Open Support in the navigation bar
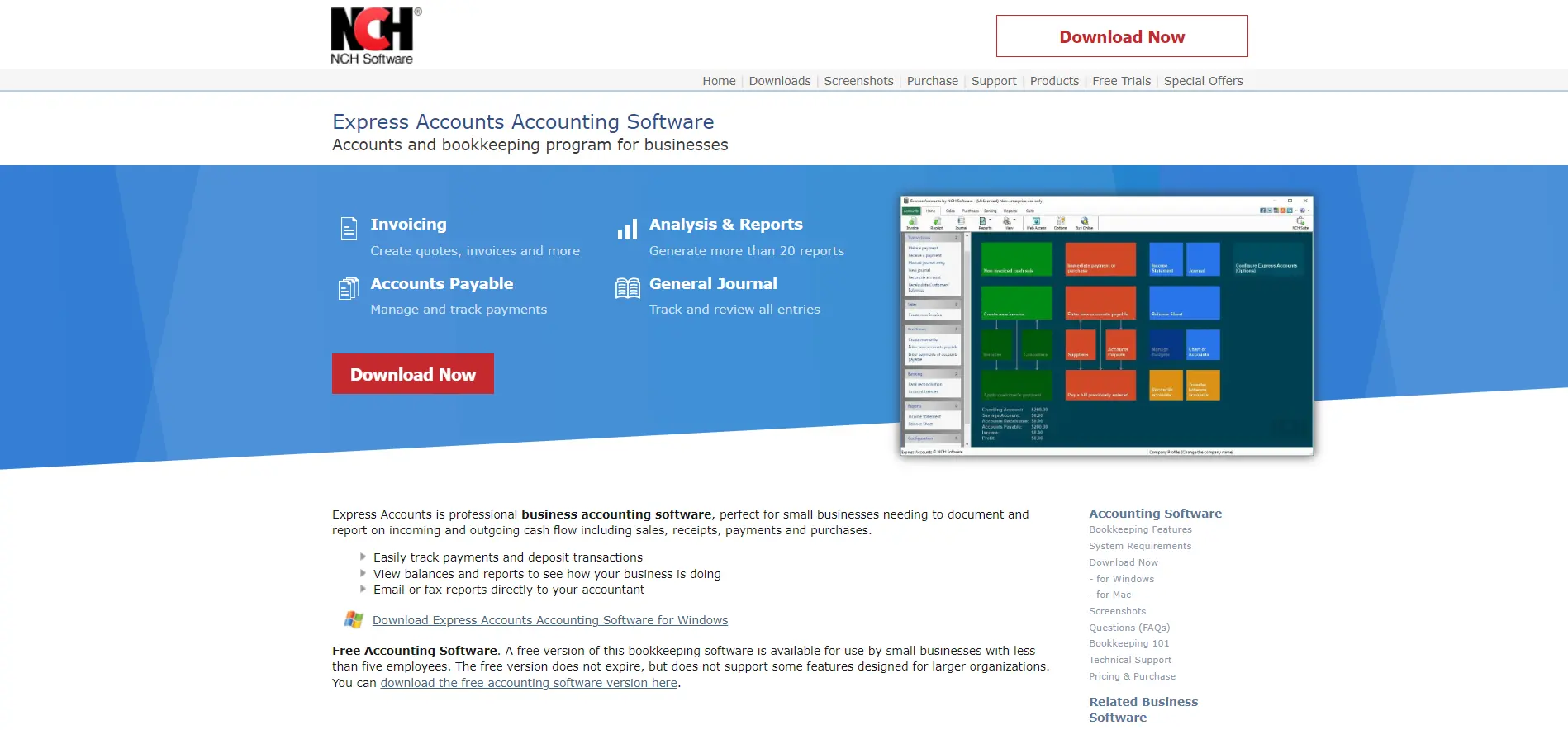1568x730 pixels. 994,81
